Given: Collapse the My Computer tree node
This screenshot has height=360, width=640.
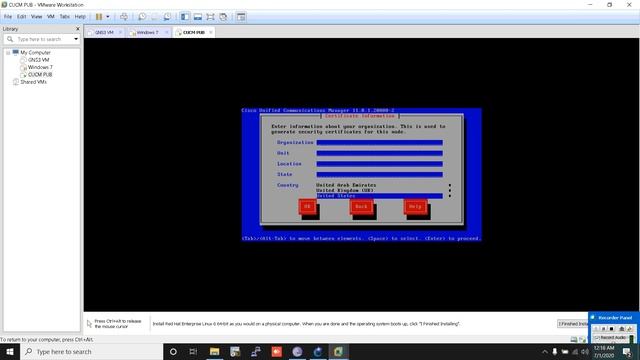Looking at the screenshot, I should pyautogui.click(x=8, y=53).
